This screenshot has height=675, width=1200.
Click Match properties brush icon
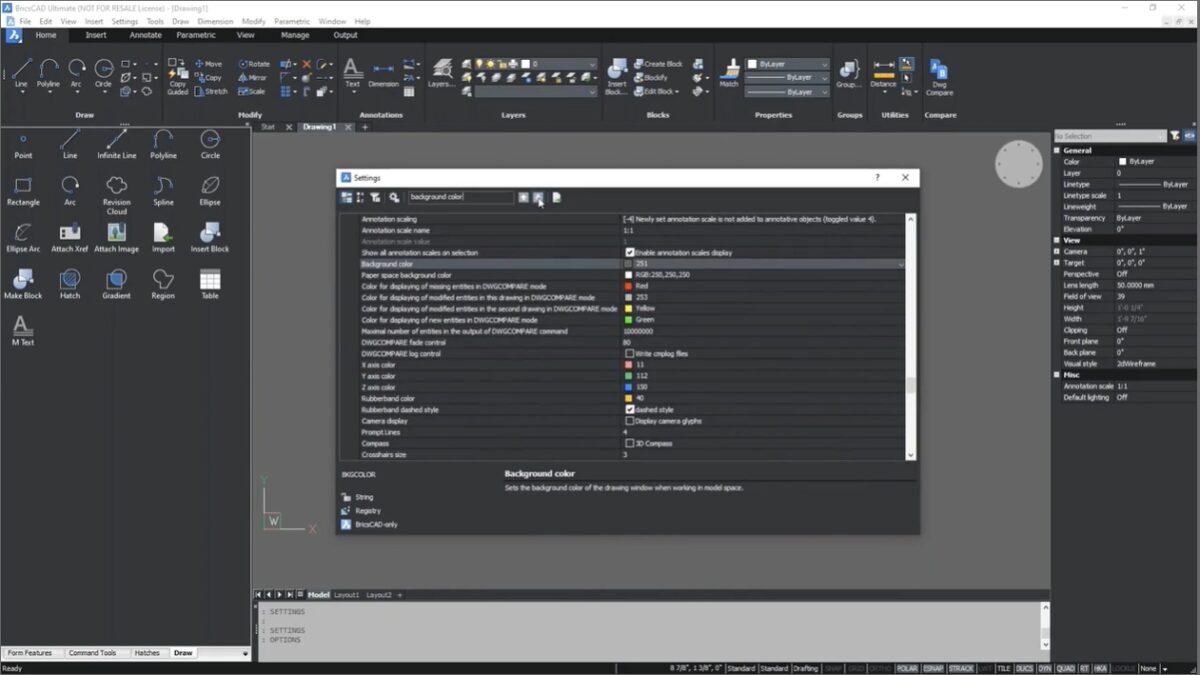(729, 73)
